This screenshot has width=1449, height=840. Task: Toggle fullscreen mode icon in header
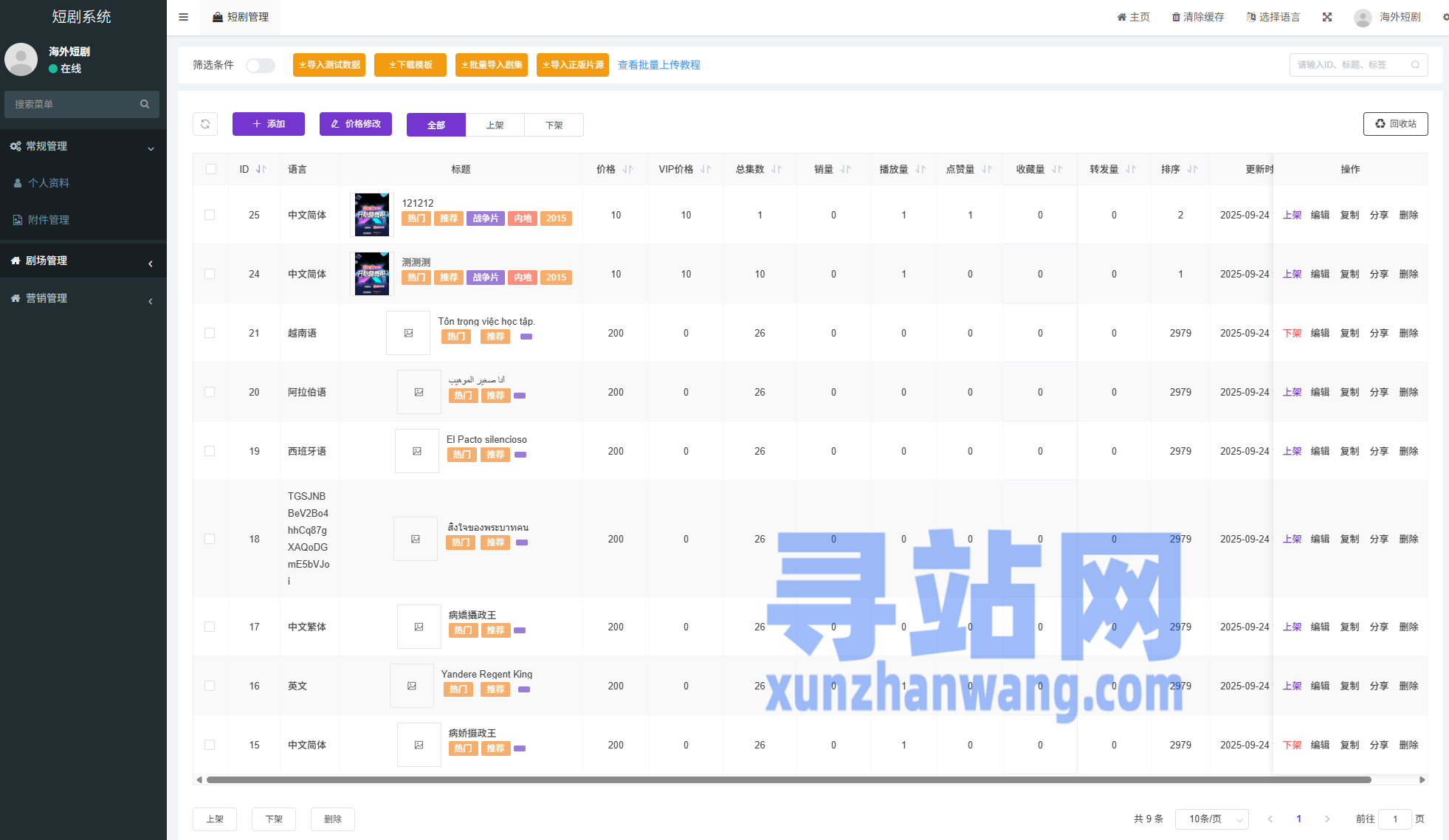pos(1326,17)
